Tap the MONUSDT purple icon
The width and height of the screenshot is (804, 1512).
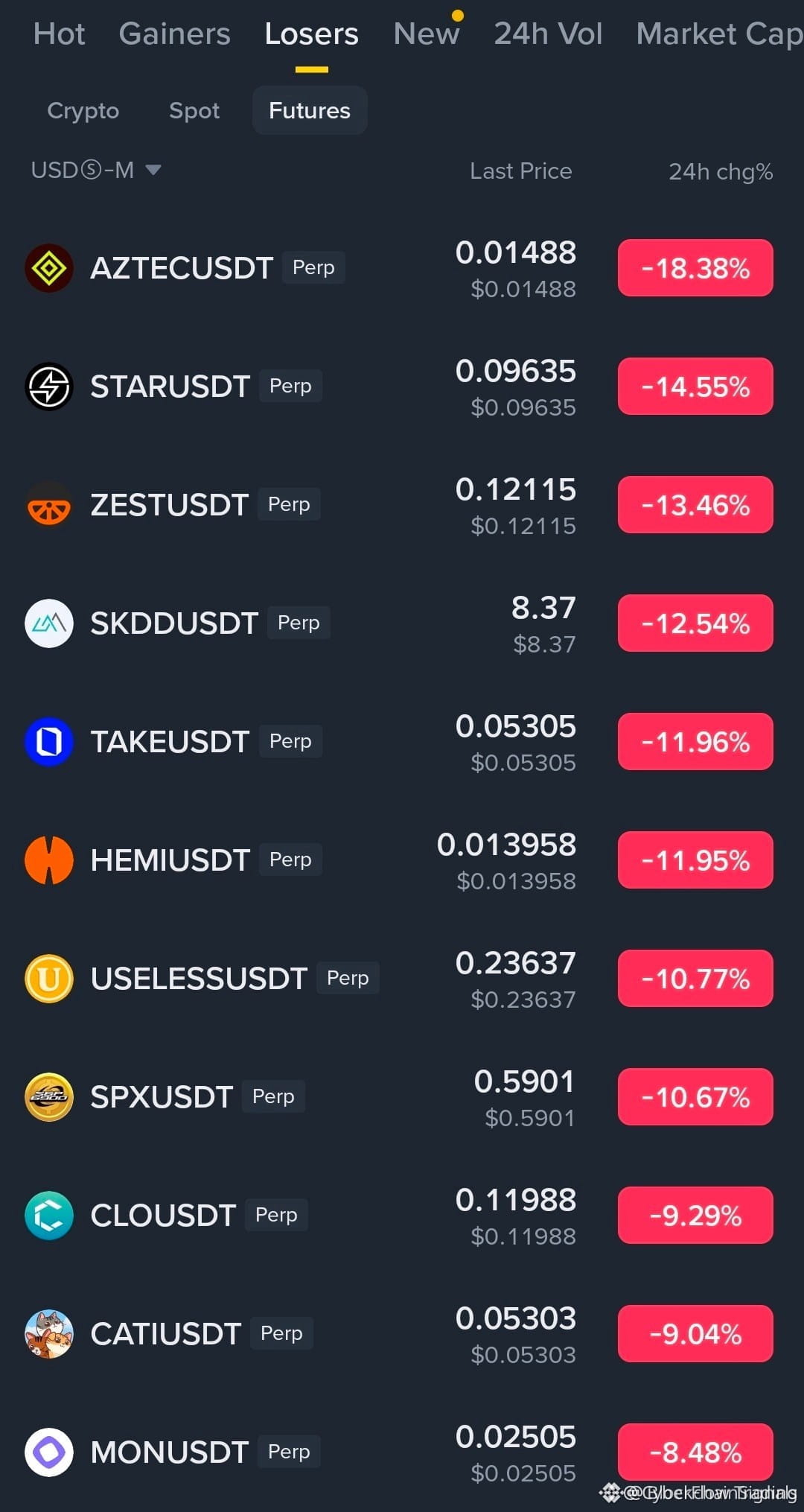click(x=49, y=1452)
